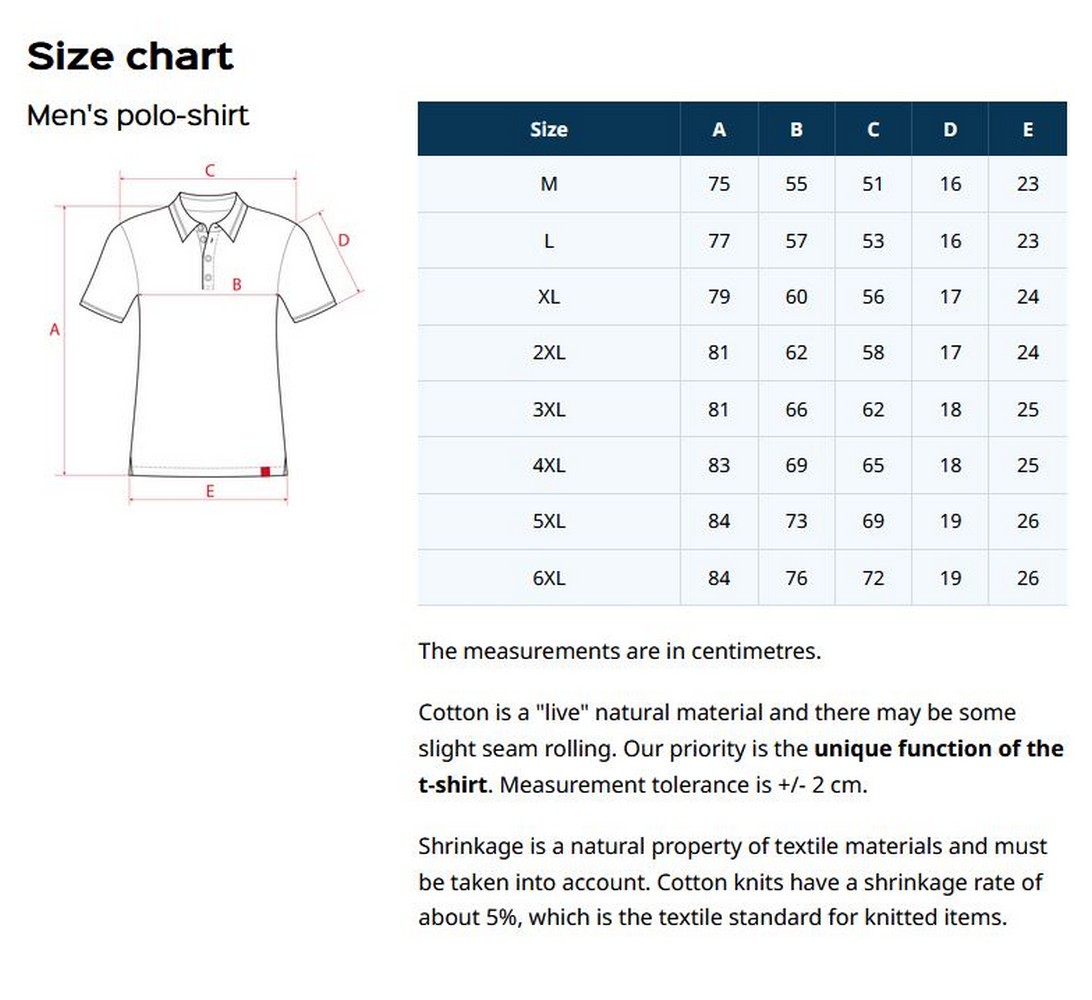
Task: Click the 3XL row label
Action: pos(548,409)
